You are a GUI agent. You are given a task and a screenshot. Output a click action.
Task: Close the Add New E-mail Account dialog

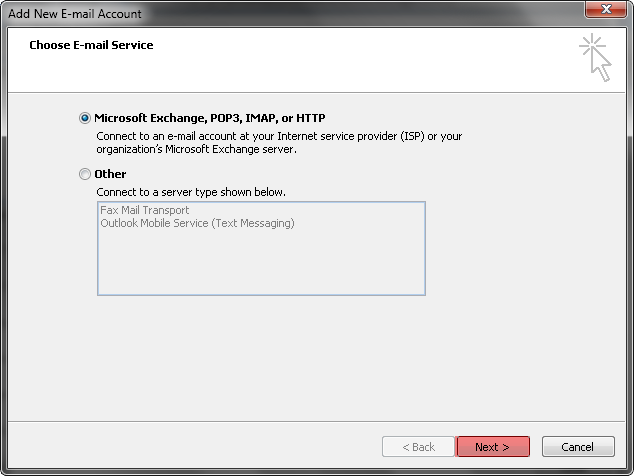tap(606, 9)
